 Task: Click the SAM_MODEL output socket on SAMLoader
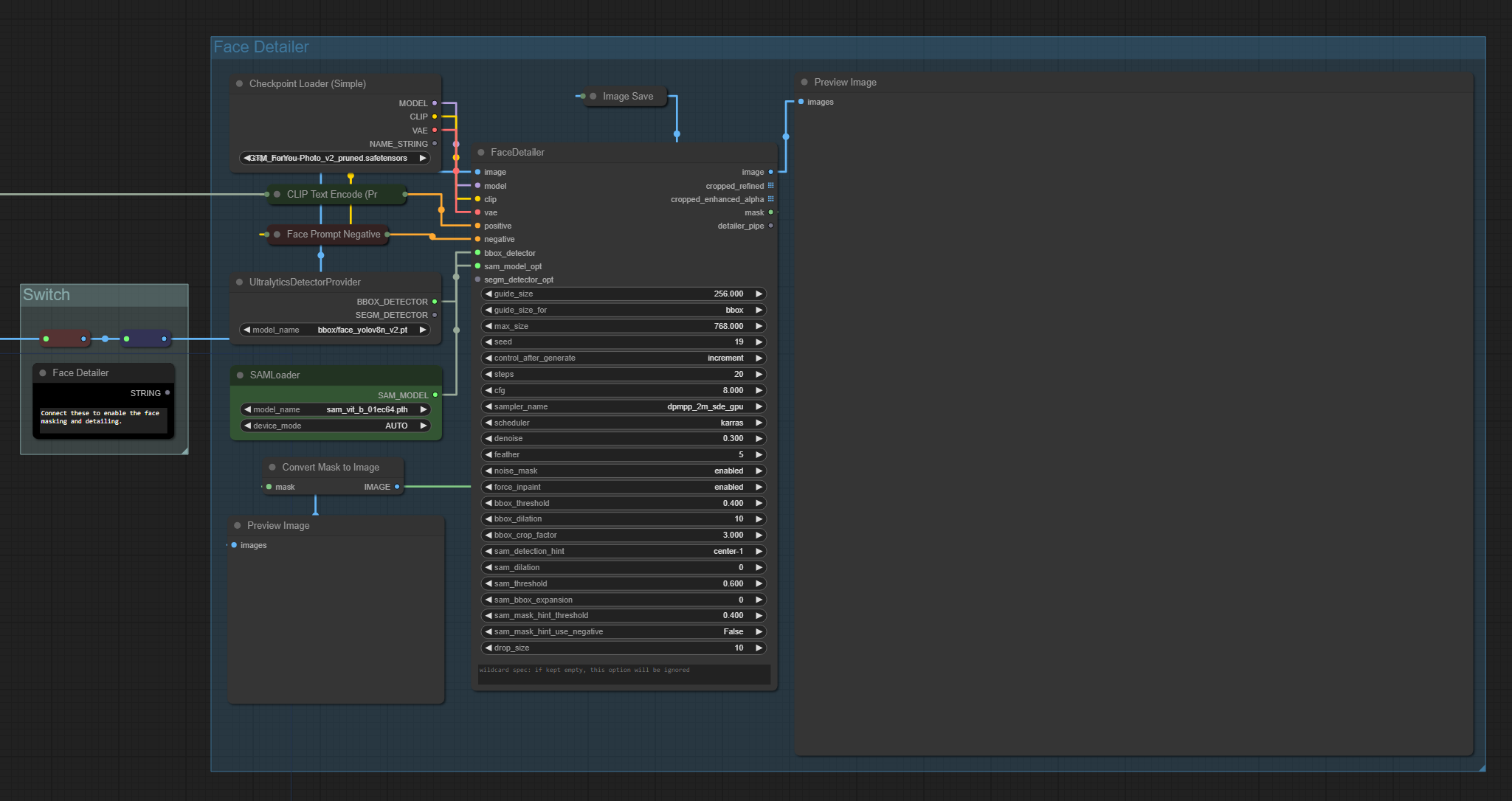(435, 395)
